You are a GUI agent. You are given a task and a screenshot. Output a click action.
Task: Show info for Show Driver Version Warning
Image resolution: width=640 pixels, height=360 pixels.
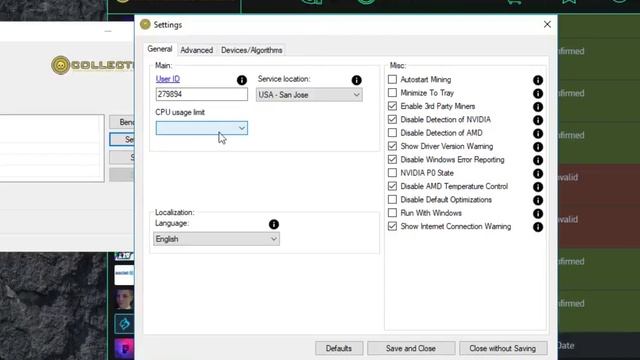(538, 147)
